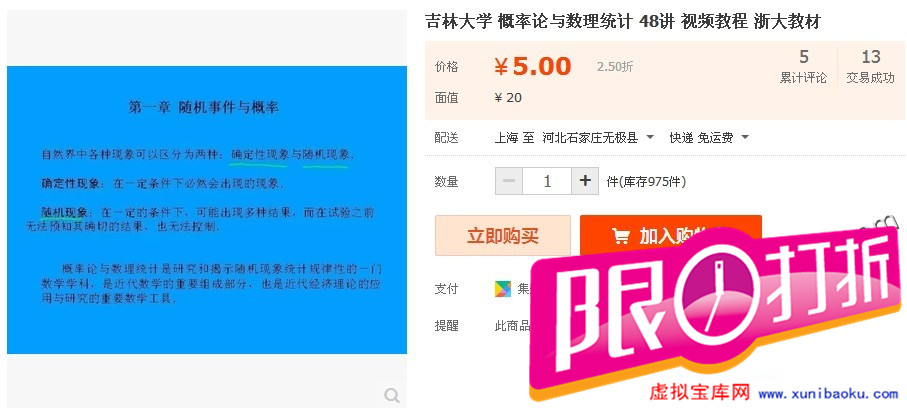Click the blue course slide product image
The height and width of the screenshot is (408, 907).
click(x=207, y=209)
